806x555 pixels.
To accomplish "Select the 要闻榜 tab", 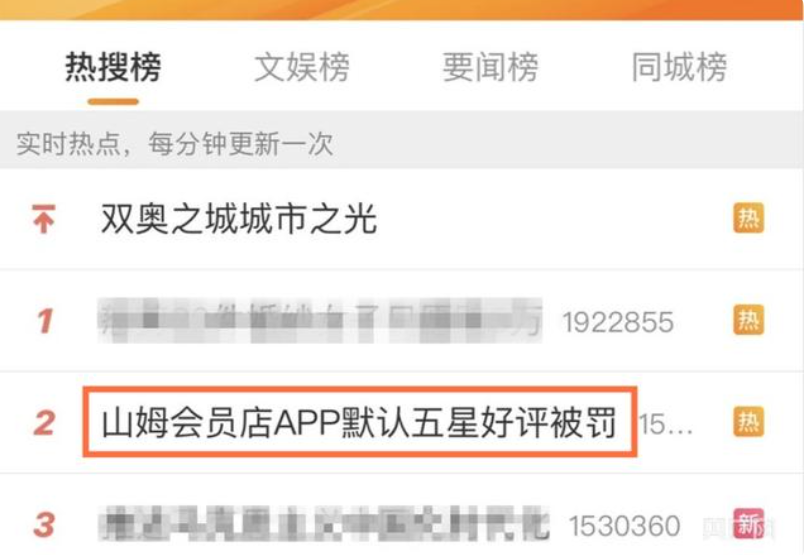I will point(490,67).
